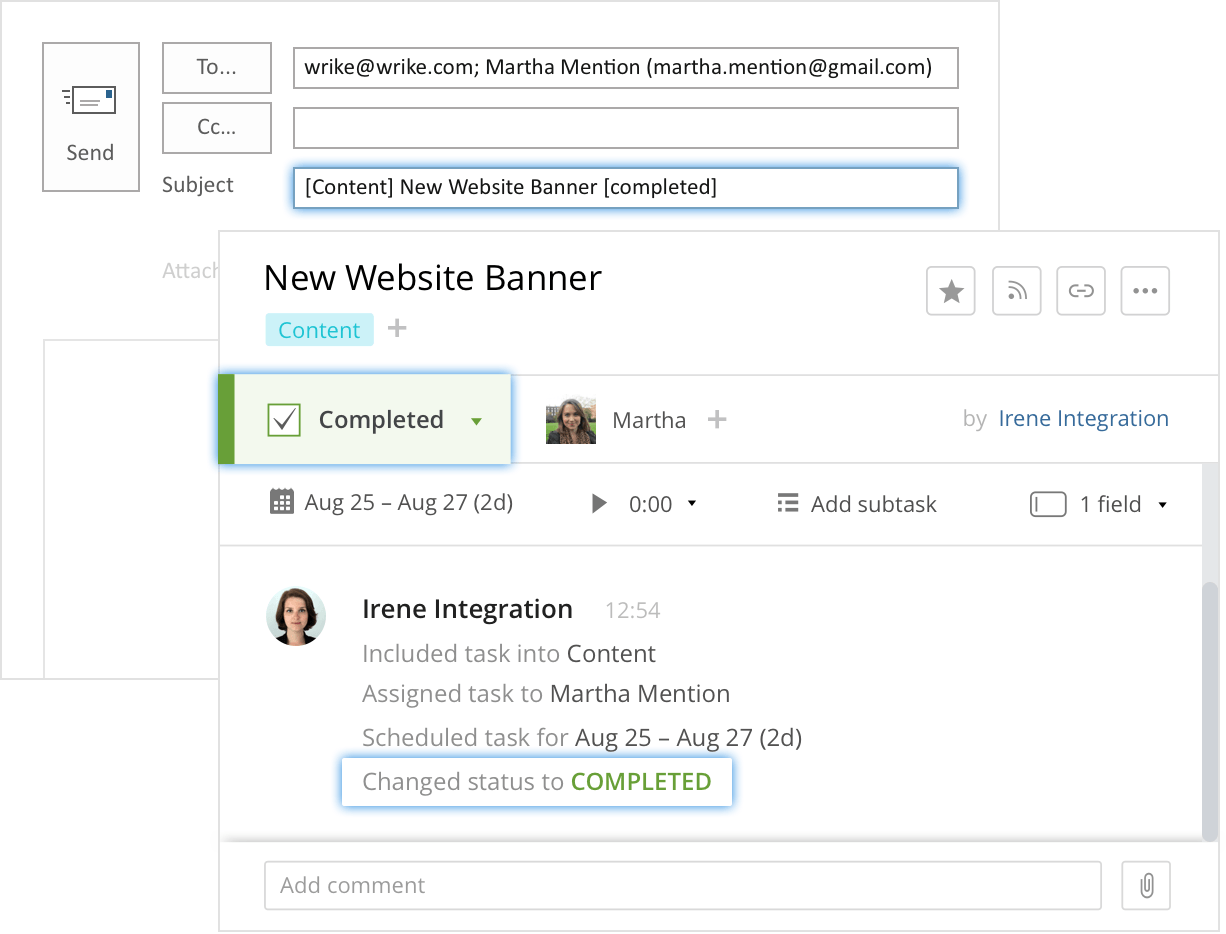Star the New Website Banner task
The height and width of the screenshot is (934, 1226).
(x=951, y=291)
